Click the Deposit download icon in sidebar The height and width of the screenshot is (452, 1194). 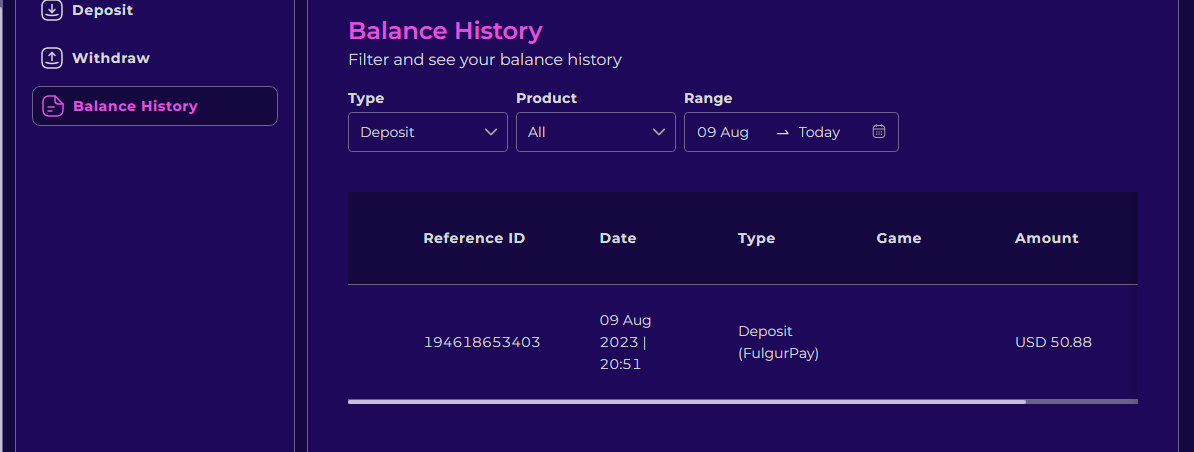click(52, 11)
